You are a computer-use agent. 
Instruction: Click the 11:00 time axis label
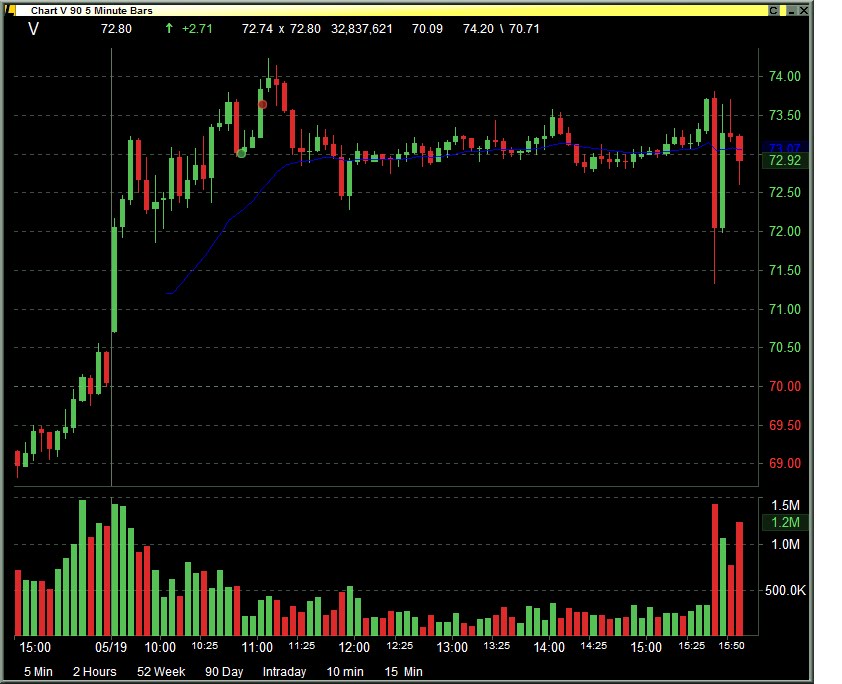coord(257,647)
